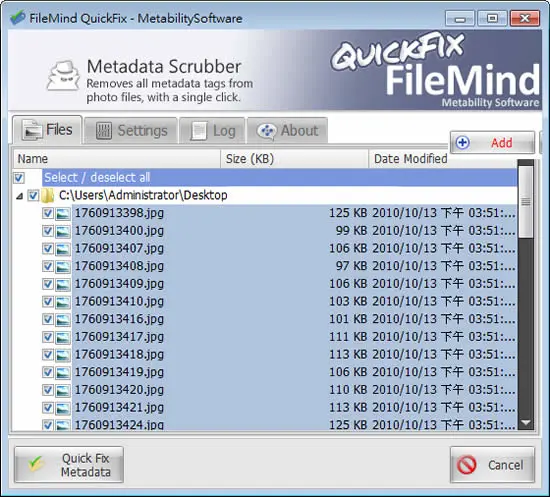Select file name 1760913398.jpg

(119, 213)
